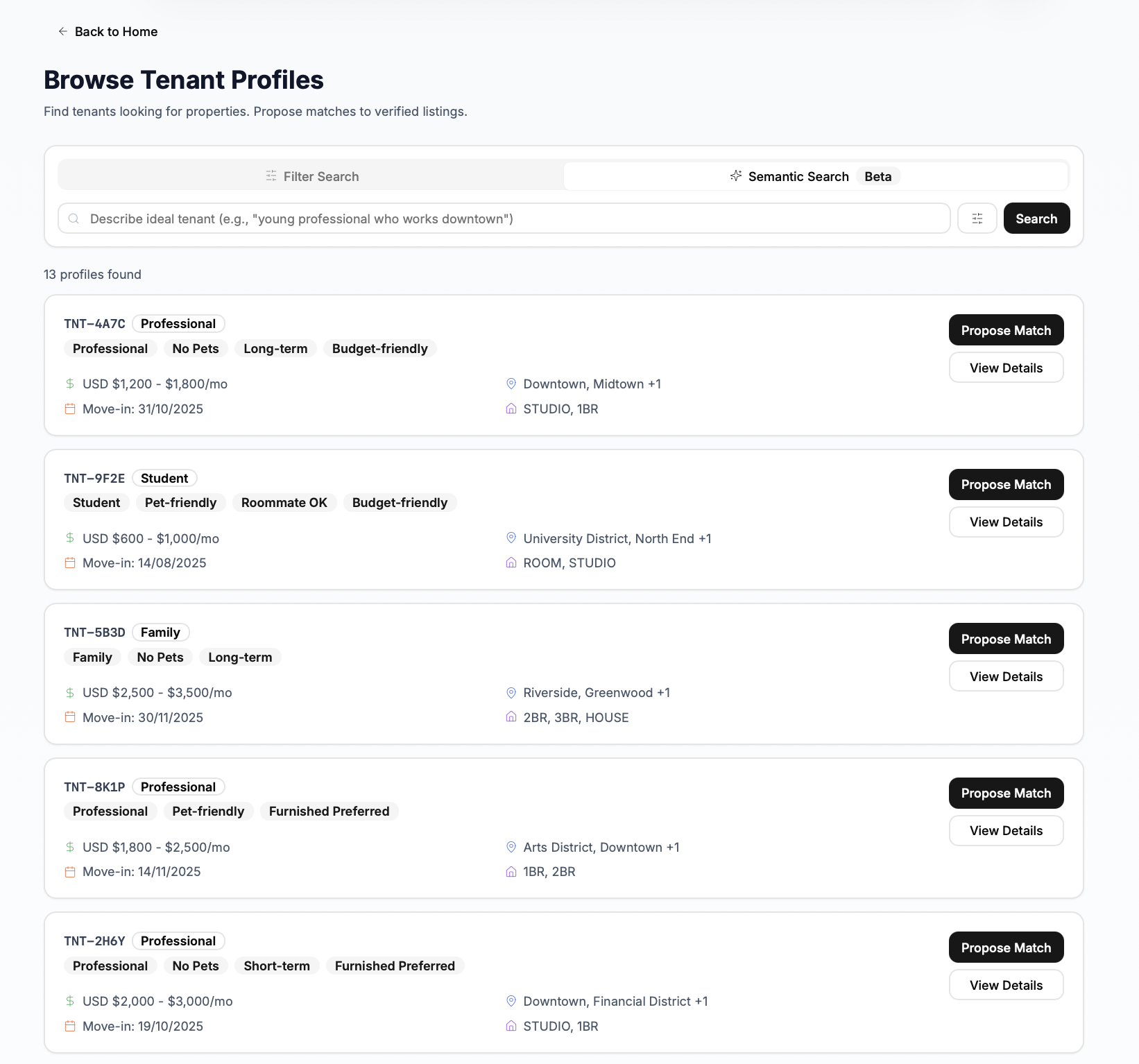
Task: View Details of tenant TNT-9F2E
Action: point(1006,522)
